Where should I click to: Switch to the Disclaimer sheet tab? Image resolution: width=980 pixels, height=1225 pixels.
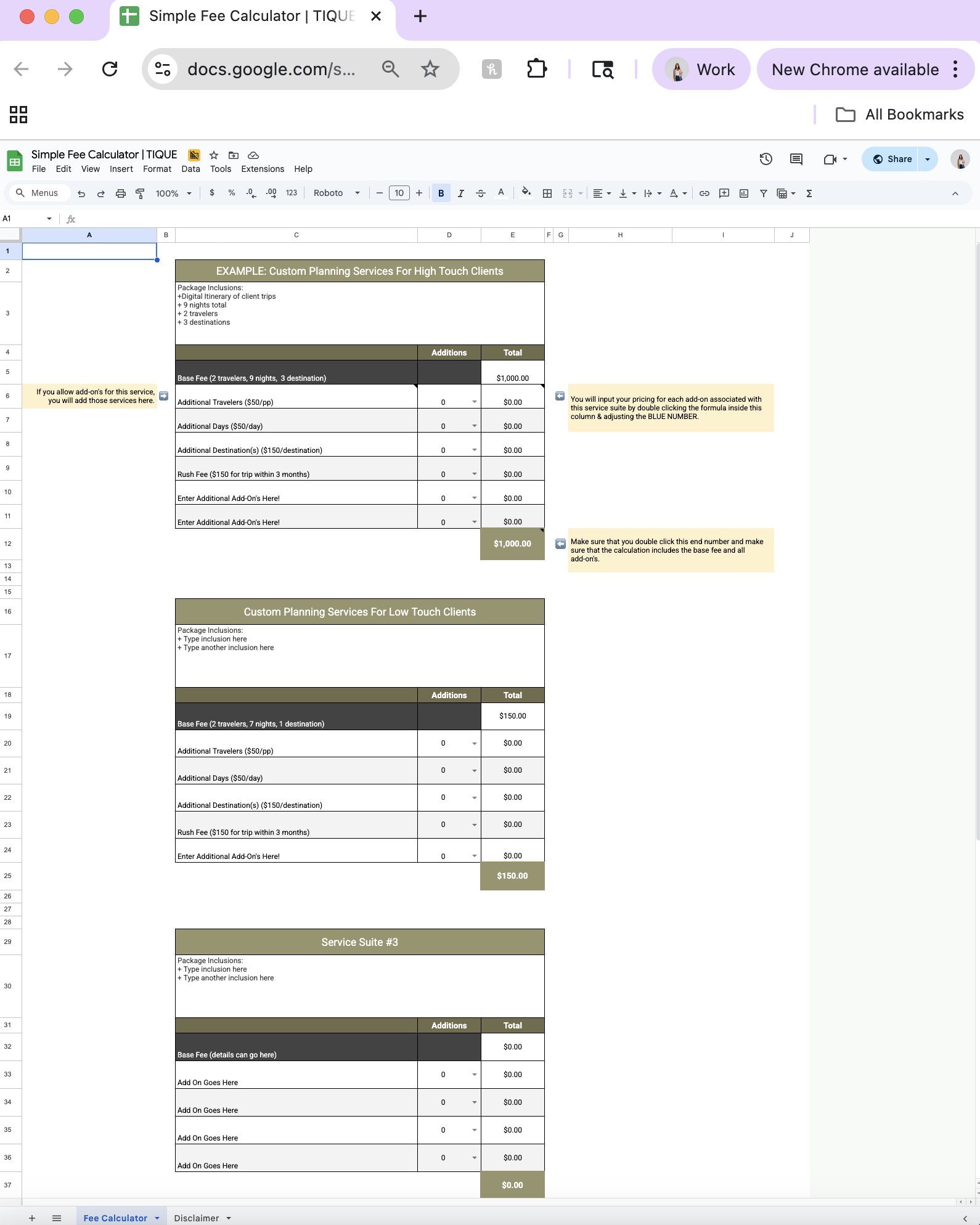(197, 1218)
